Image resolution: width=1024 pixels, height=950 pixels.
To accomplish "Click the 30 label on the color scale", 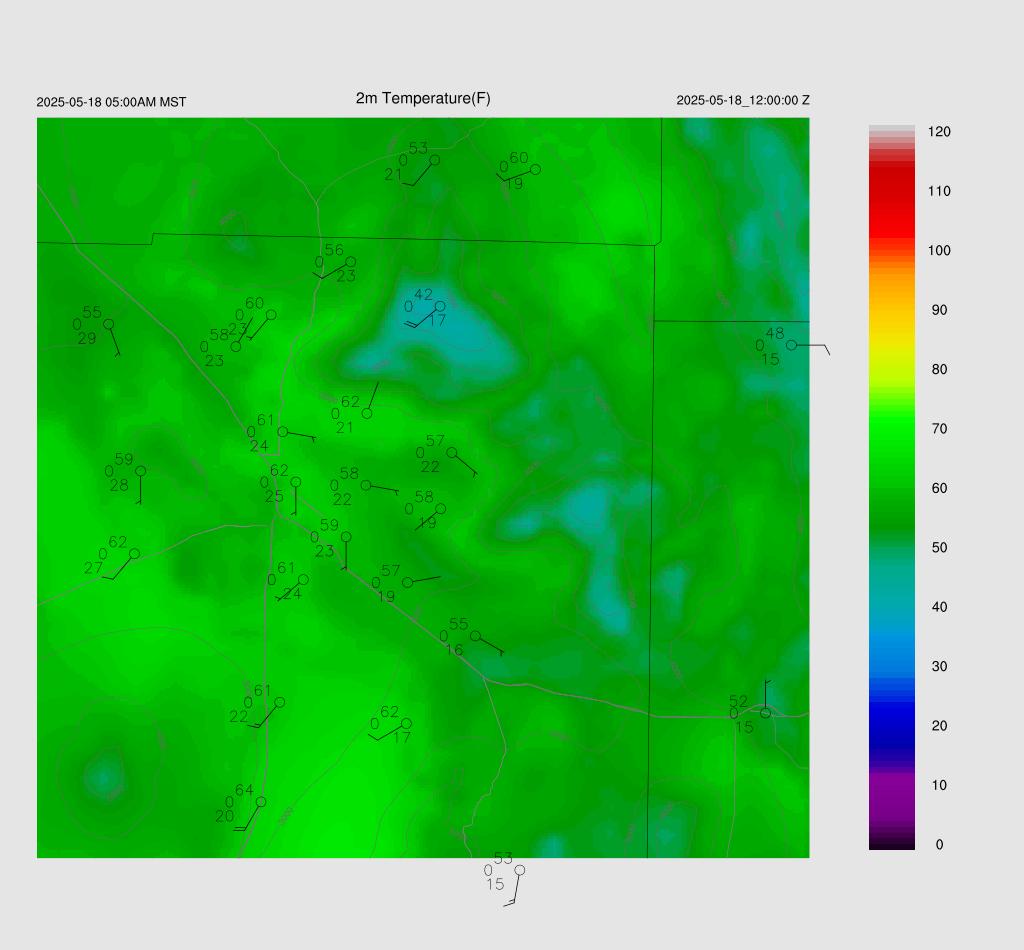I will click(x=939, y=667).
